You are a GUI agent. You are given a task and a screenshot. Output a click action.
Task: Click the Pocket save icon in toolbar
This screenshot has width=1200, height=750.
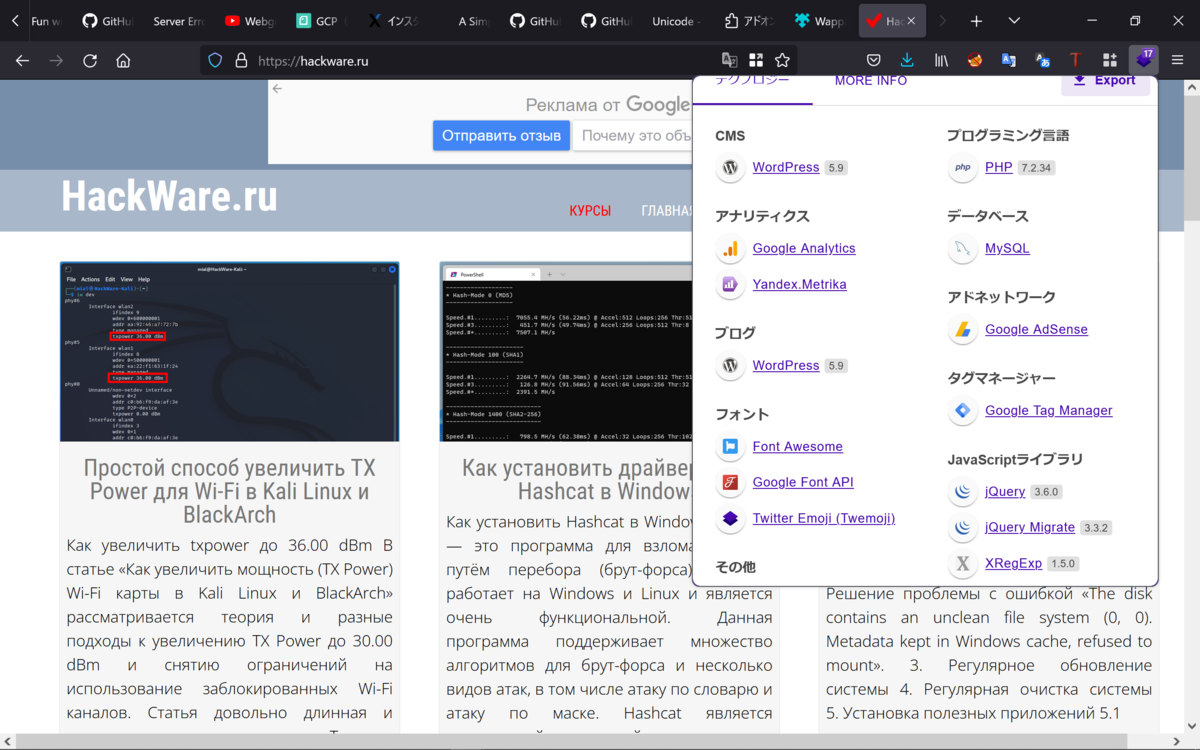coord(873,60)
